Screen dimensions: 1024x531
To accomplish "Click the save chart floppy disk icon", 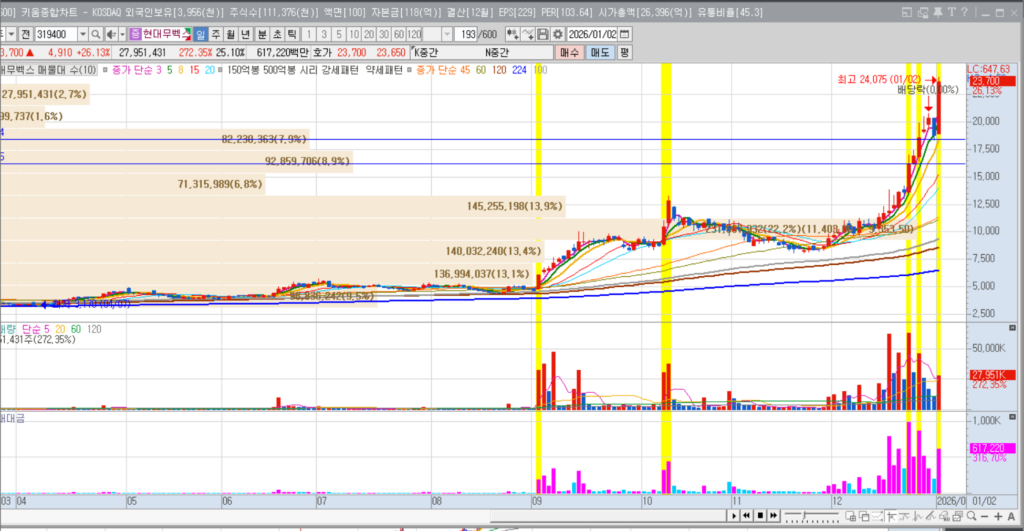I will click(543, 34).
